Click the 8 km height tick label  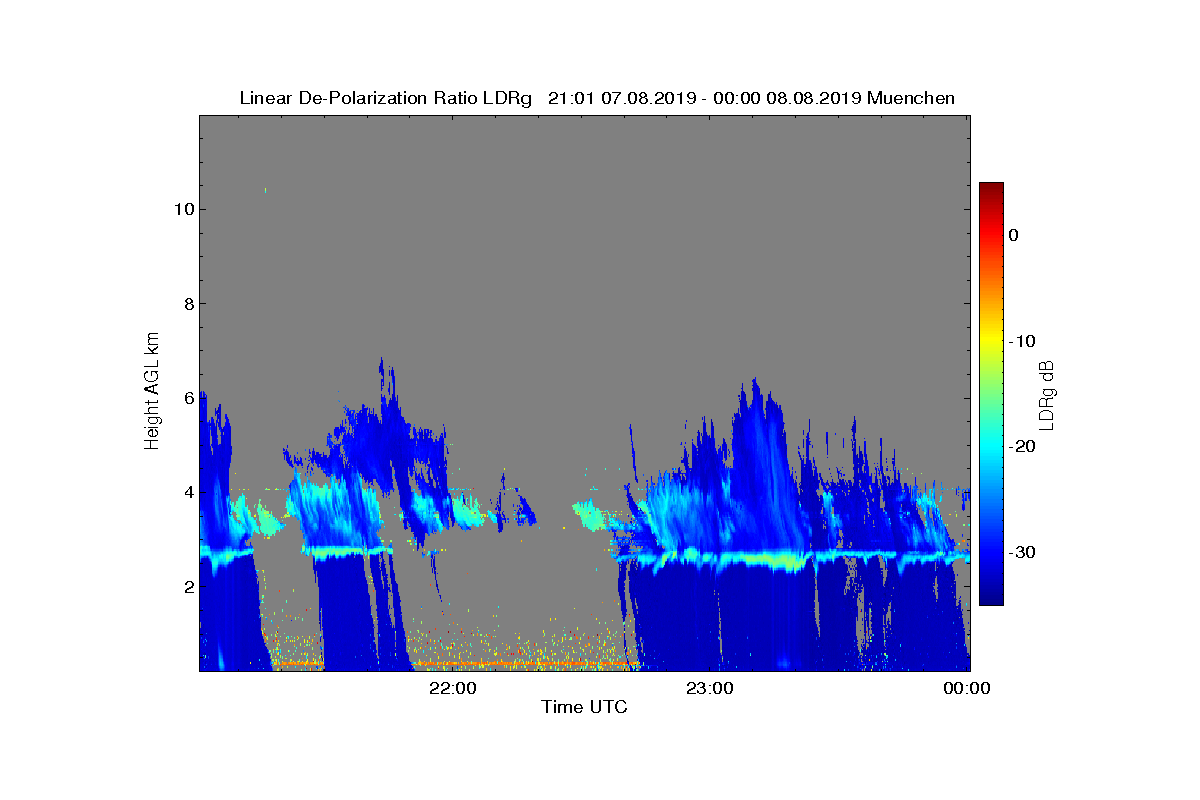coord(187,304)
